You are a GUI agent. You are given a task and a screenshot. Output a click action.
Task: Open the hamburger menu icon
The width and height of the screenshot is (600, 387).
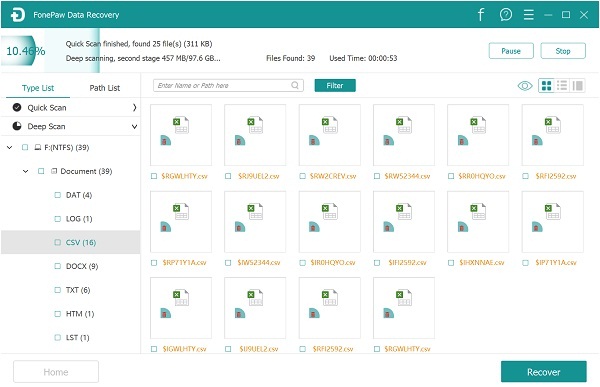click(528, 15)
